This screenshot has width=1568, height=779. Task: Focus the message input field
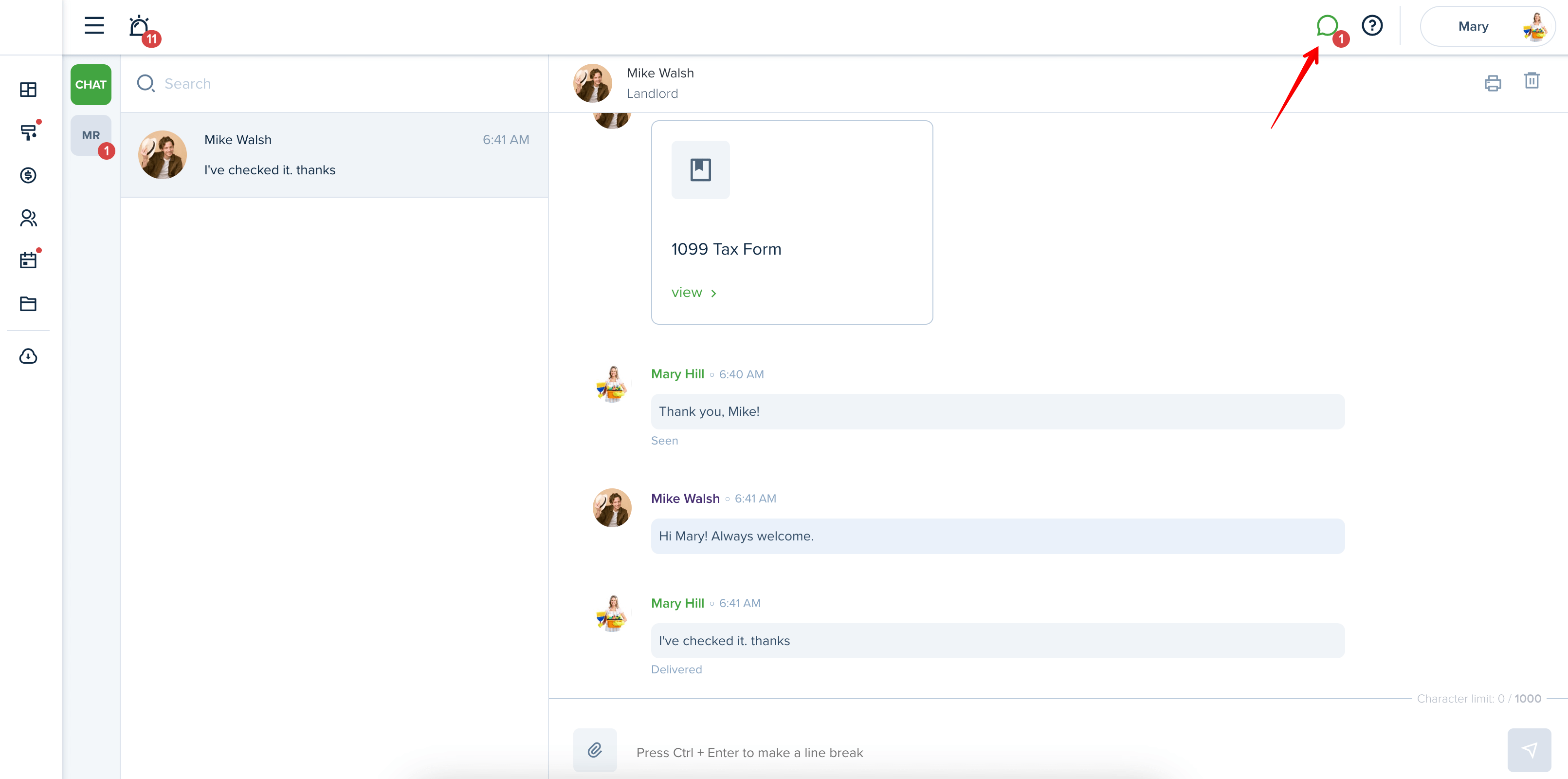pos(1059,753)
